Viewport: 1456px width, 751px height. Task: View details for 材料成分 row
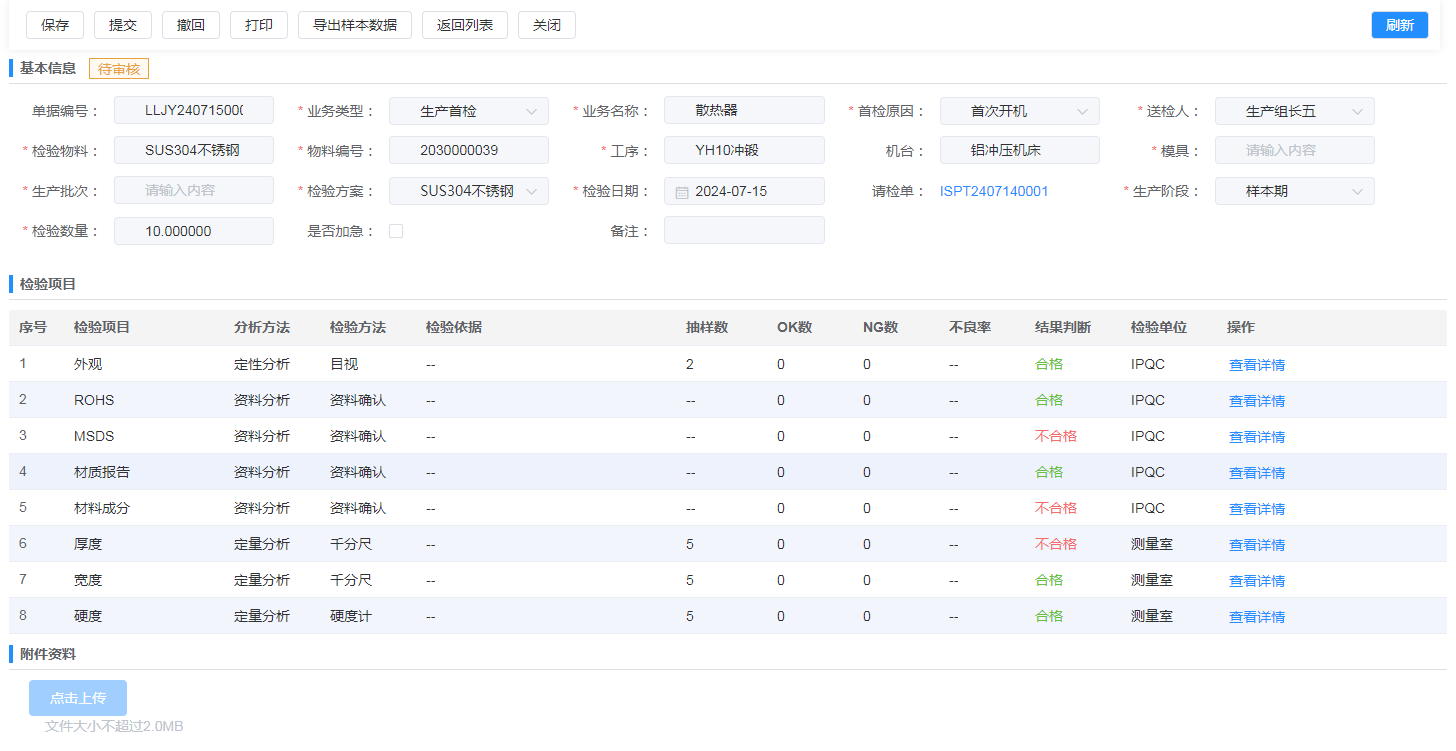coord(1257,509)
